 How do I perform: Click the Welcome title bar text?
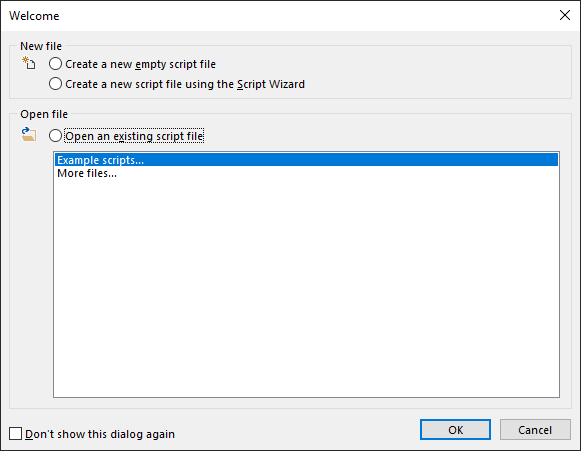tap(34, 16)
